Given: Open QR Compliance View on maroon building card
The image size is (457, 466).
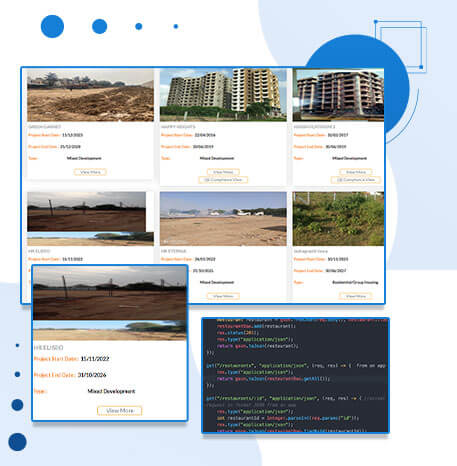Looking at the screenshot, I should click(356, 180).
